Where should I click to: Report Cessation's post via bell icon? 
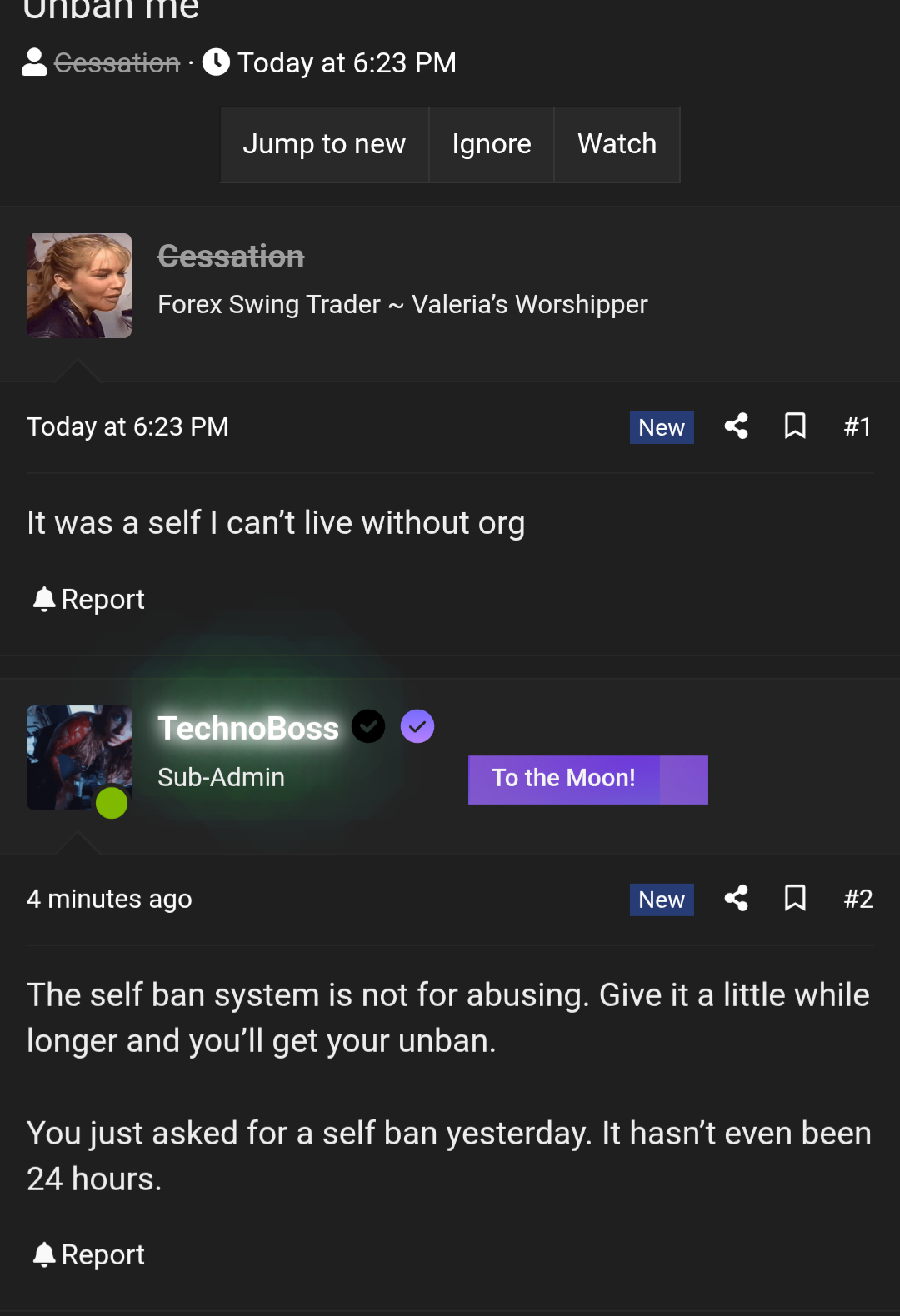coord(88,600)
